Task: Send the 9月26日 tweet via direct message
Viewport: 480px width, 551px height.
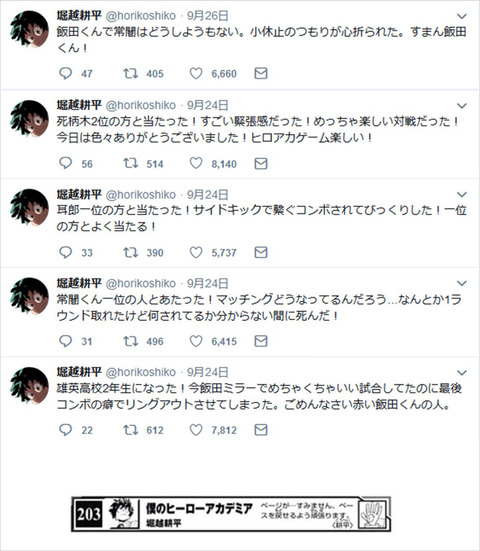Action: coord(261,73)
